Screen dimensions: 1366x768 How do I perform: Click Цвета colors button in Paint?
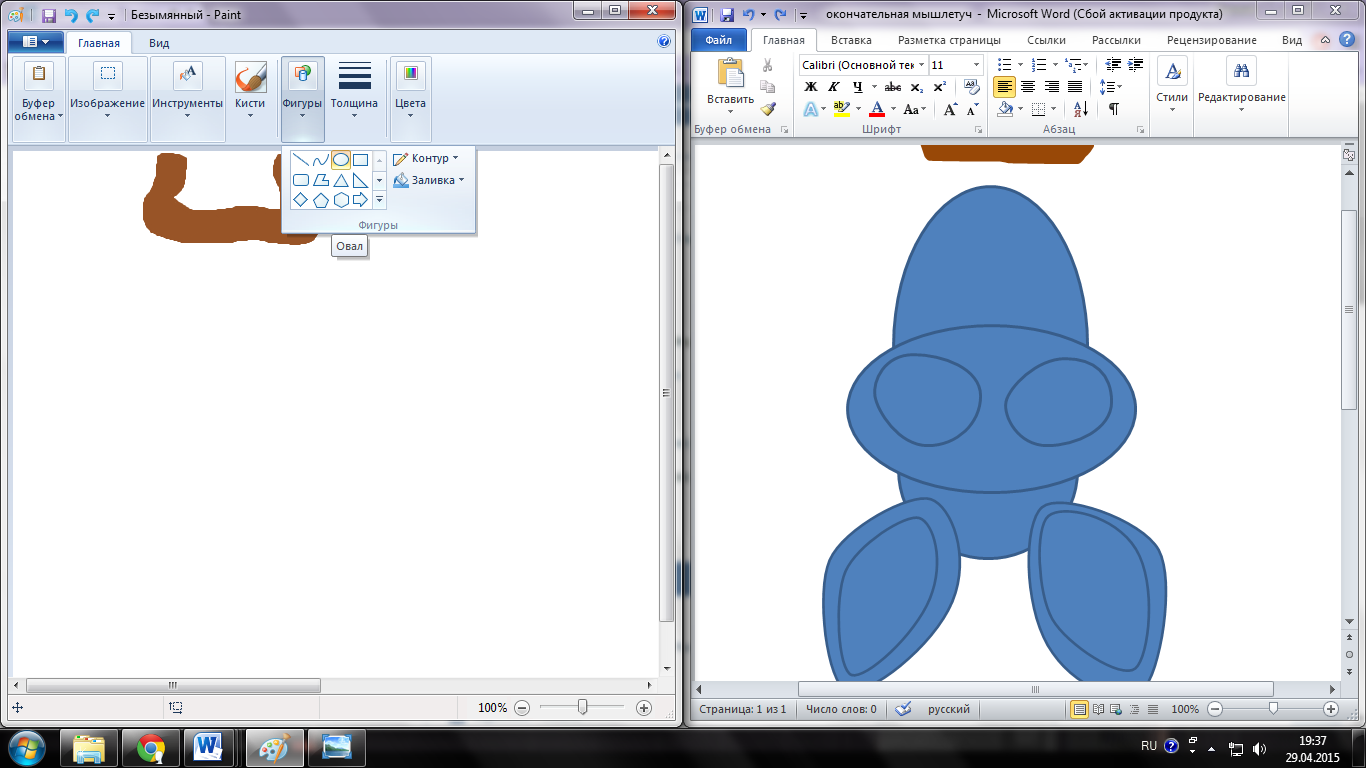pos(410,98)
